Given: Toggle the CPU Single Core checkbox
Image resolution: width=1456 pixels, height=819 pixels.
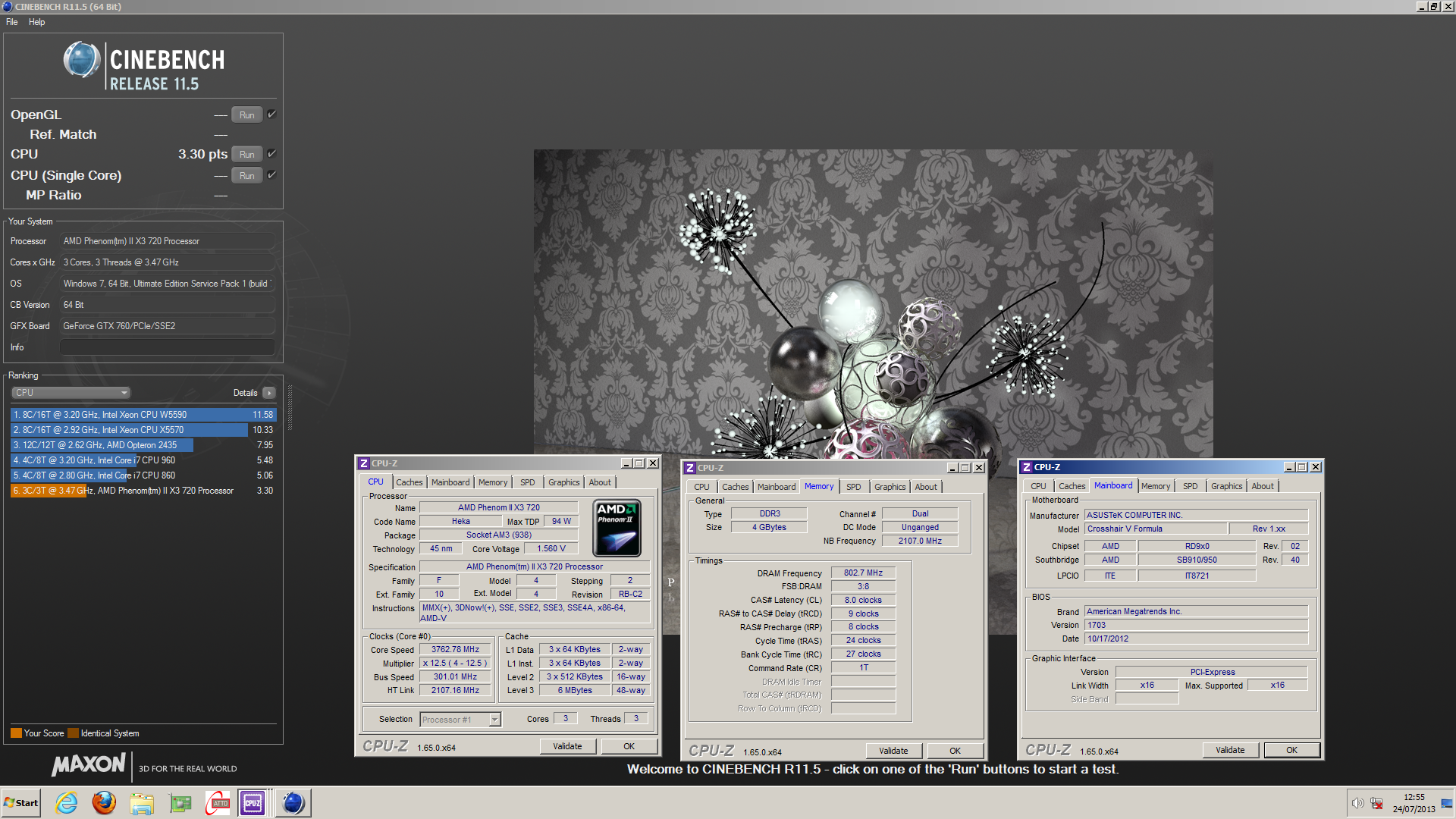Looking at the screenshot, I should pyautogui.click(x=271, y=175).
